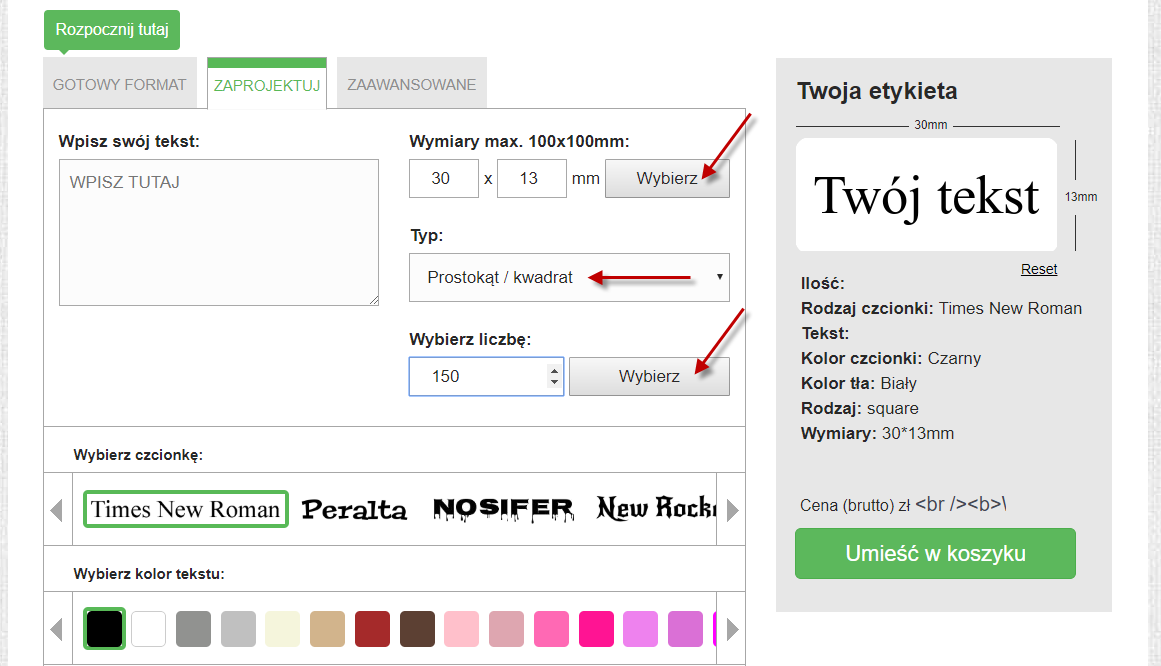The image size is (1161, 666).
Task: Pick the white text color swatch
Action: (x=149, y=629)
